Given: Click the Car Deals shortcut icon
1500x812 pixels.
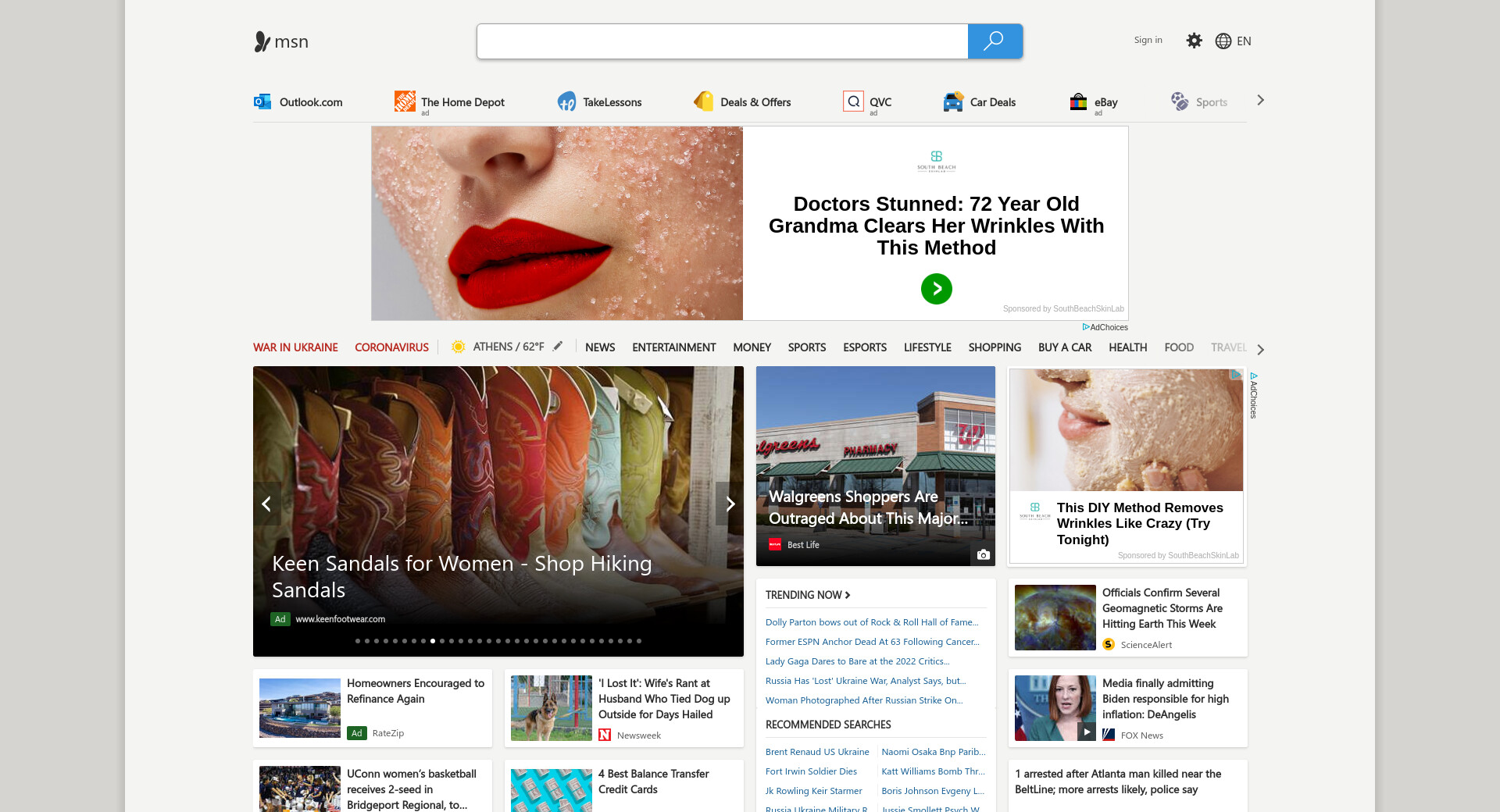Looking at the screenshot, I should (953, 101).
